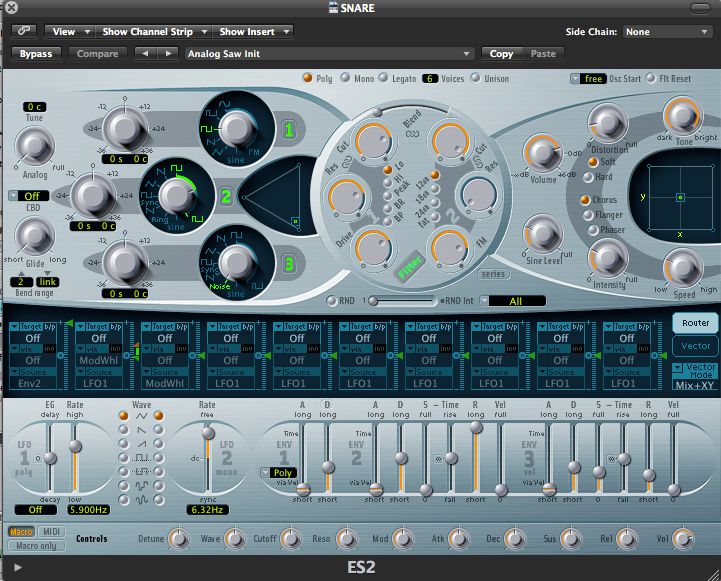Image resolution: width=721 pixels, height=581 pixels.
Task: Click the Copy button
Action: click(x=501, y=54)
